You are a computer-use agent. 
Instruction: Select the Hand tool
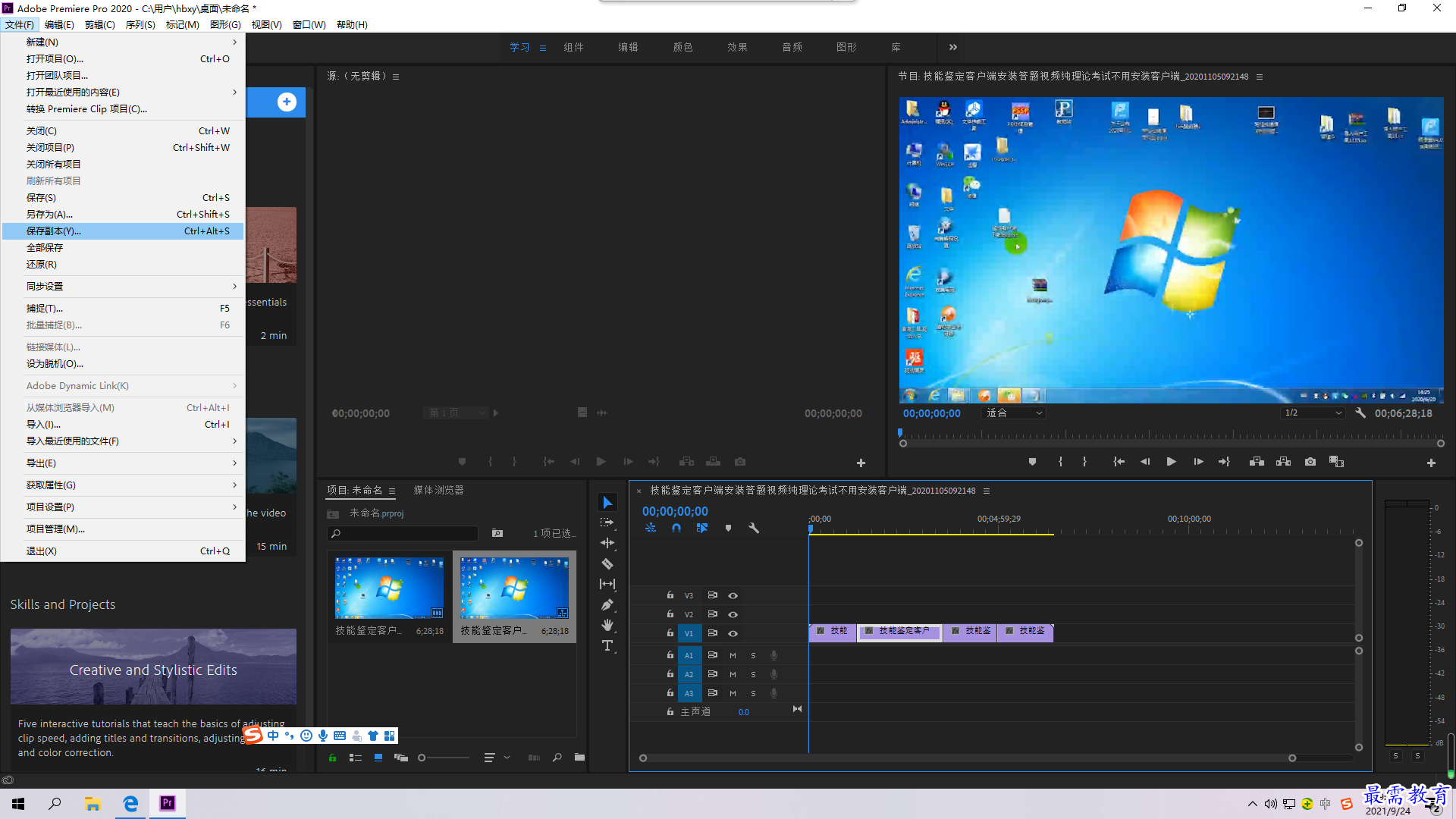pyautogui.click(x=607, y=625)
